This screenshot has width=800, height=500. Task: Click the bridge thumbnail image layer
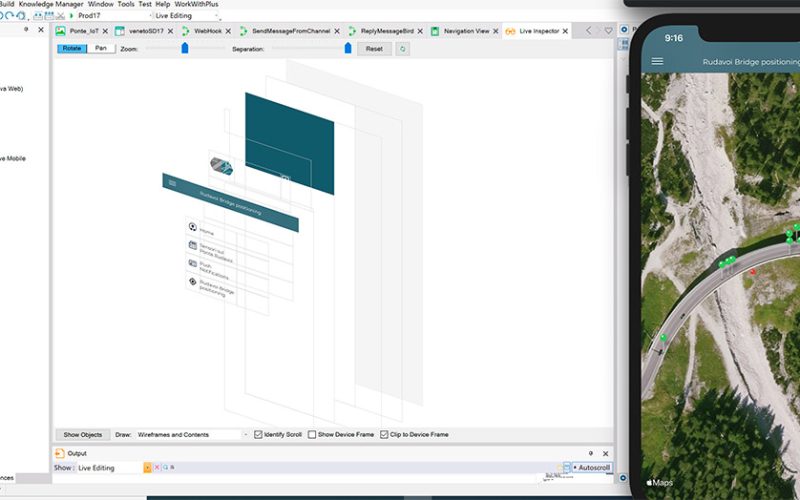221,166
